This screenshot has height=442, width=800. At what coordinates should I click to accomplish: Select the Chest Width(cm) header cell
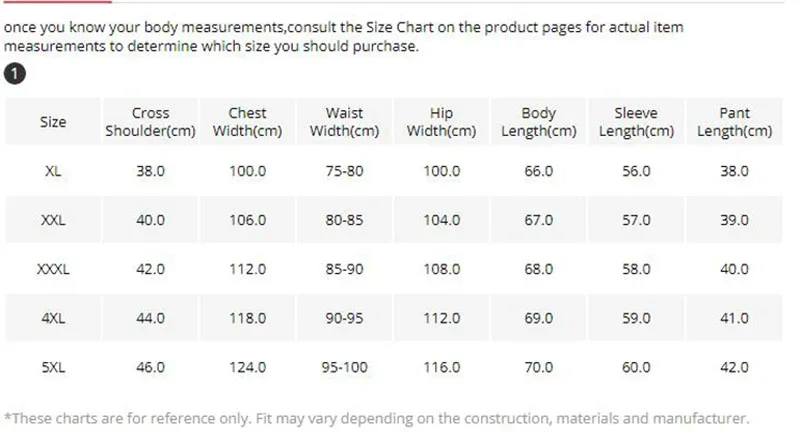(247, 121)
